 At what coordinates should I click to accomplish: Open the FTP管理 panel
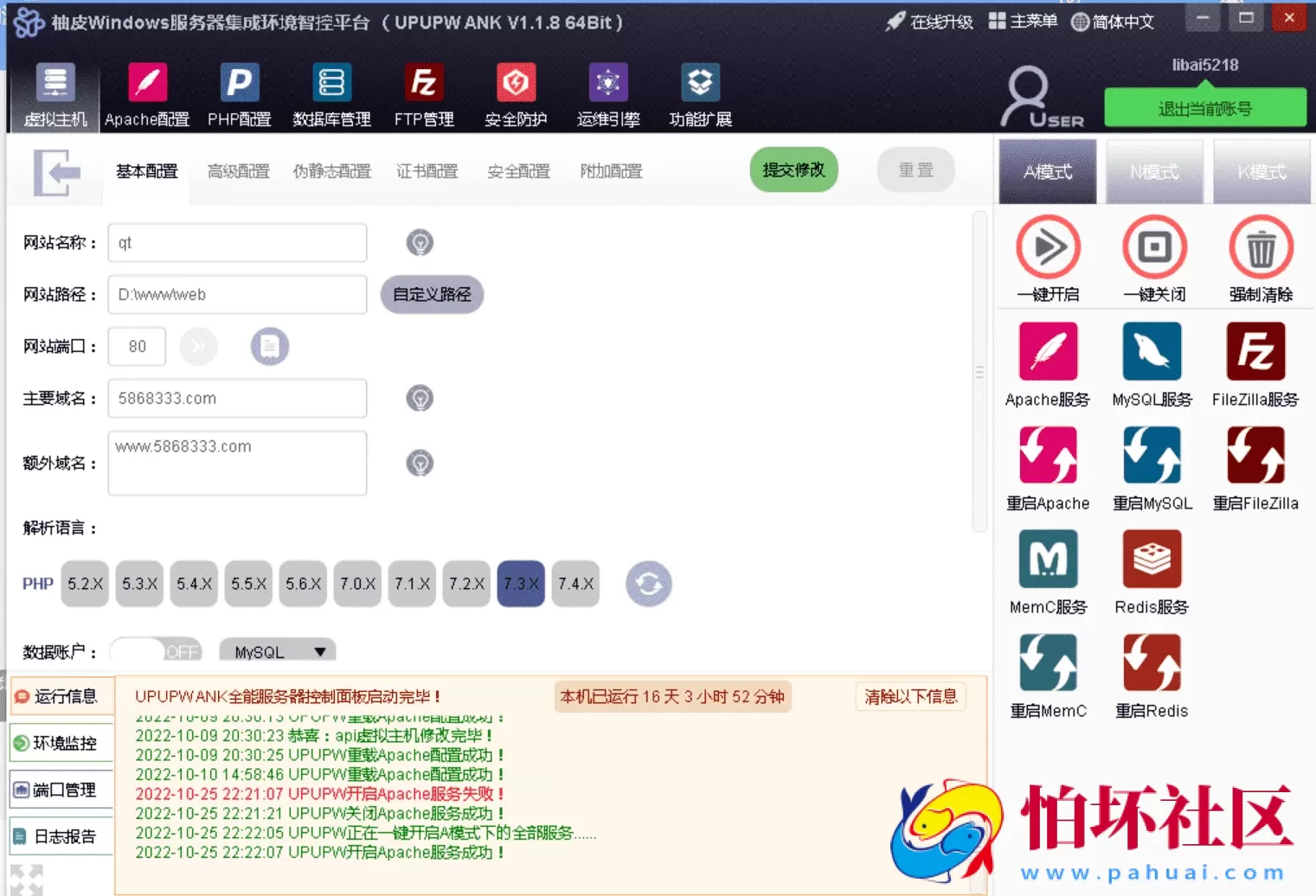[x=423, y=93]
